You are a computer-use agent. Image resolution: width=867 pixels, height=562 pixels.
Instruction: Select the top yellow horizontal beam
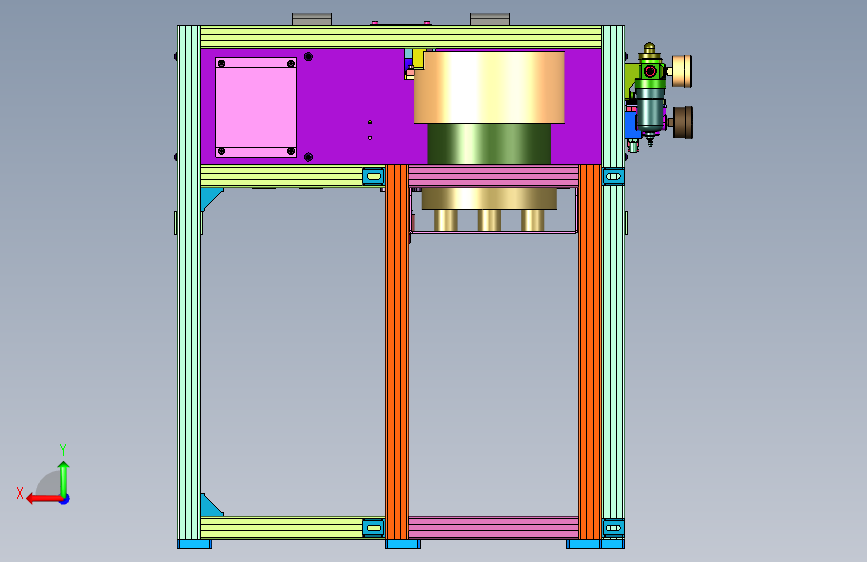click(x=401, y=37)
